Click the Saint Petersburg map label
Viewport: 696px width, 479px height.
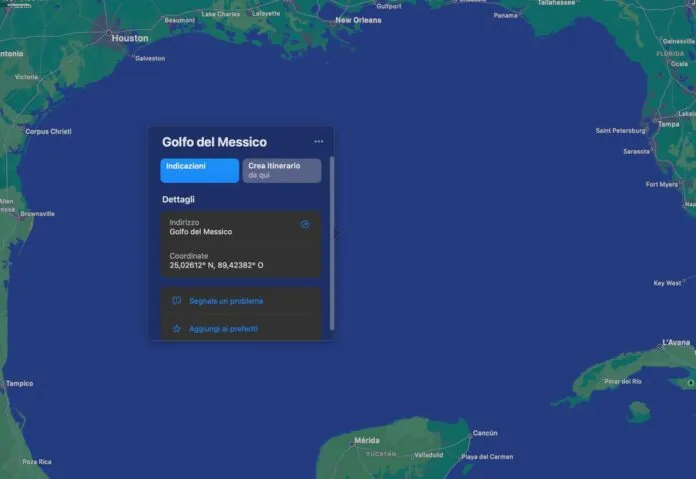coord(621,131)
